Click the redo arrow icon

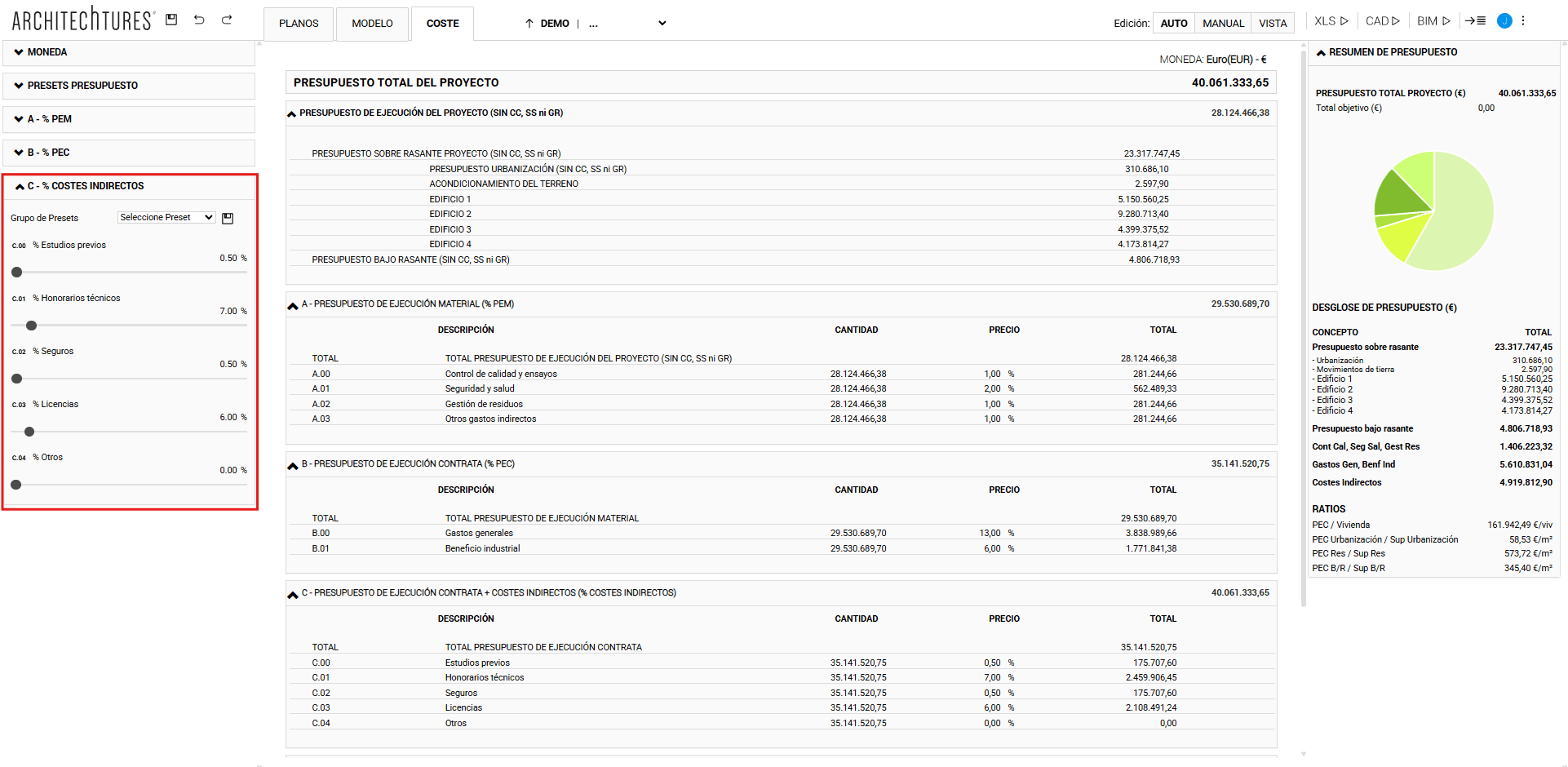point(227,20)
